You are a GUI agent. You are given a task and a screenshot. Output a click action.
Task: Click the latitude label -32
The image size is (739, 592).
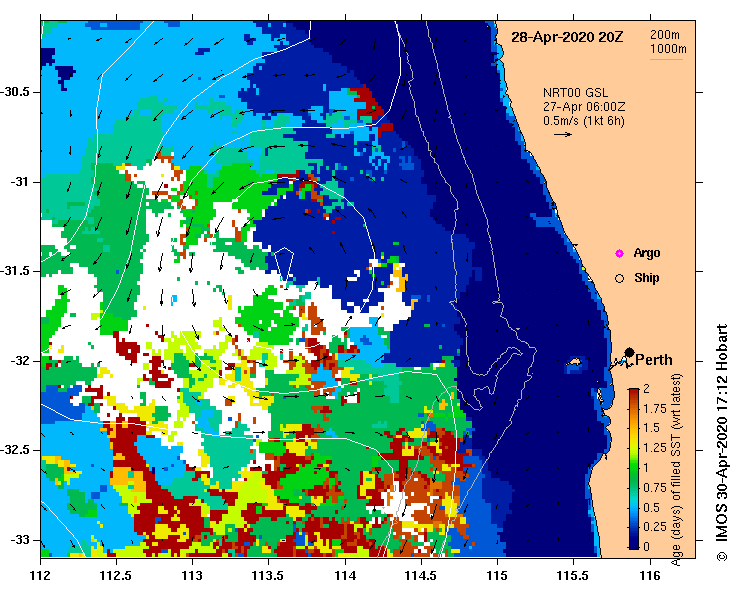(19, 361)
